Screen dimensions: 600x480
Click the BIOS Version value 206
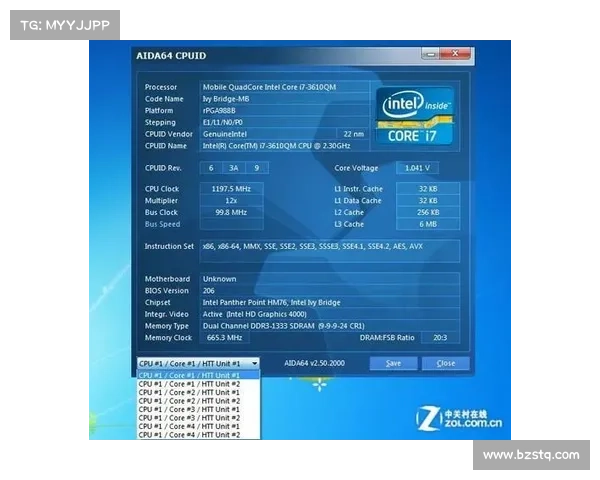click(329, 291)
